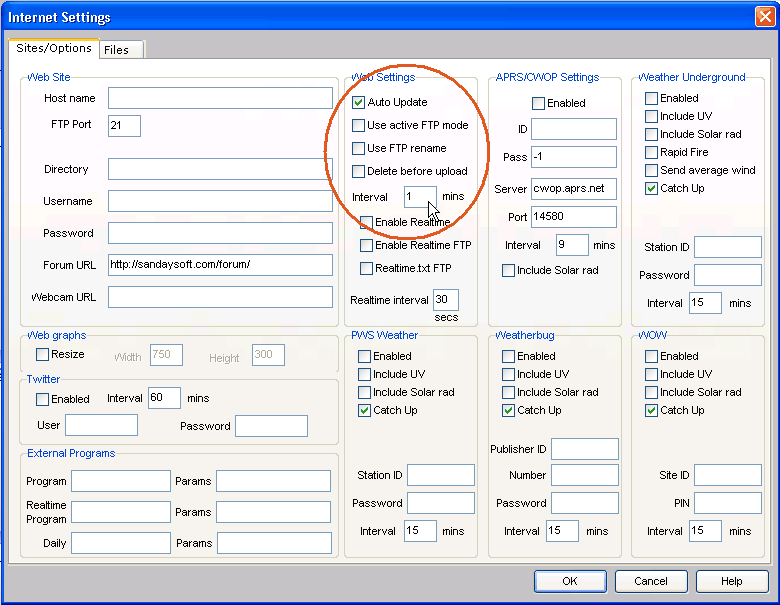Click the WOW Interval field

[x=705, y=531]
